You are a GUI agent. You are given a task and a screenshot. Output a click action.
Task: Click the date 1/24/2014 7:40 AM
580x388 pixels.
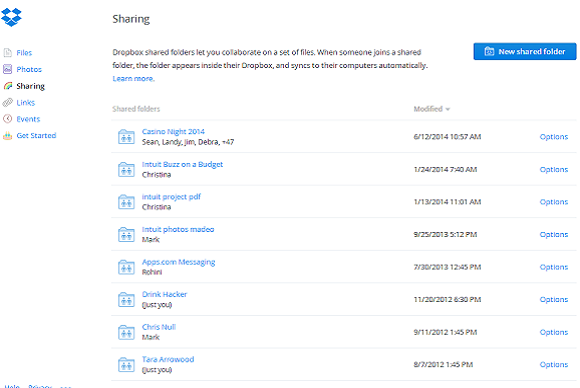pyautogui.click(x=445, y=169)
